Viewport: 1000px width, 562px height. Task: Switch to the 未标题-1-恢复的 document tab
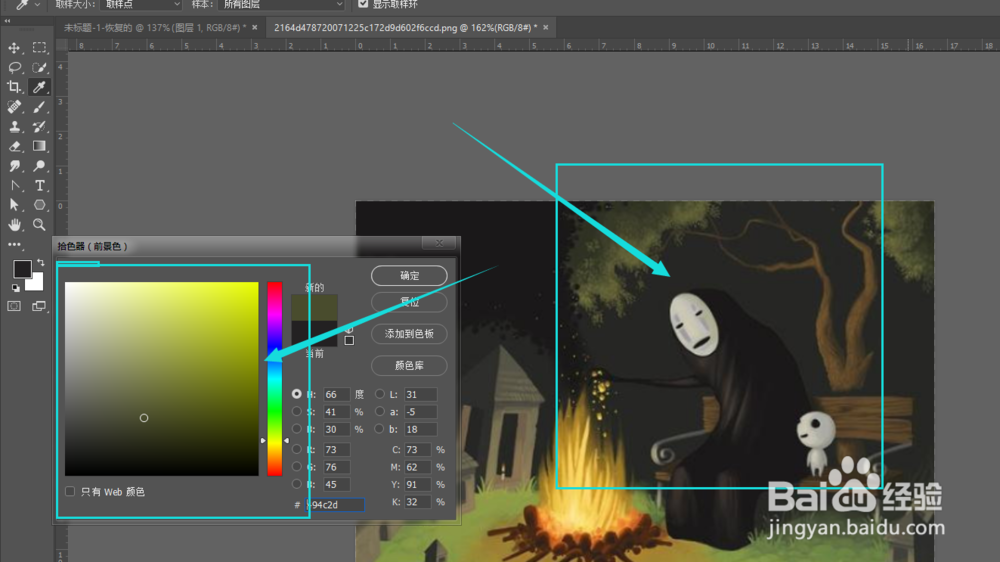(155, 27)
